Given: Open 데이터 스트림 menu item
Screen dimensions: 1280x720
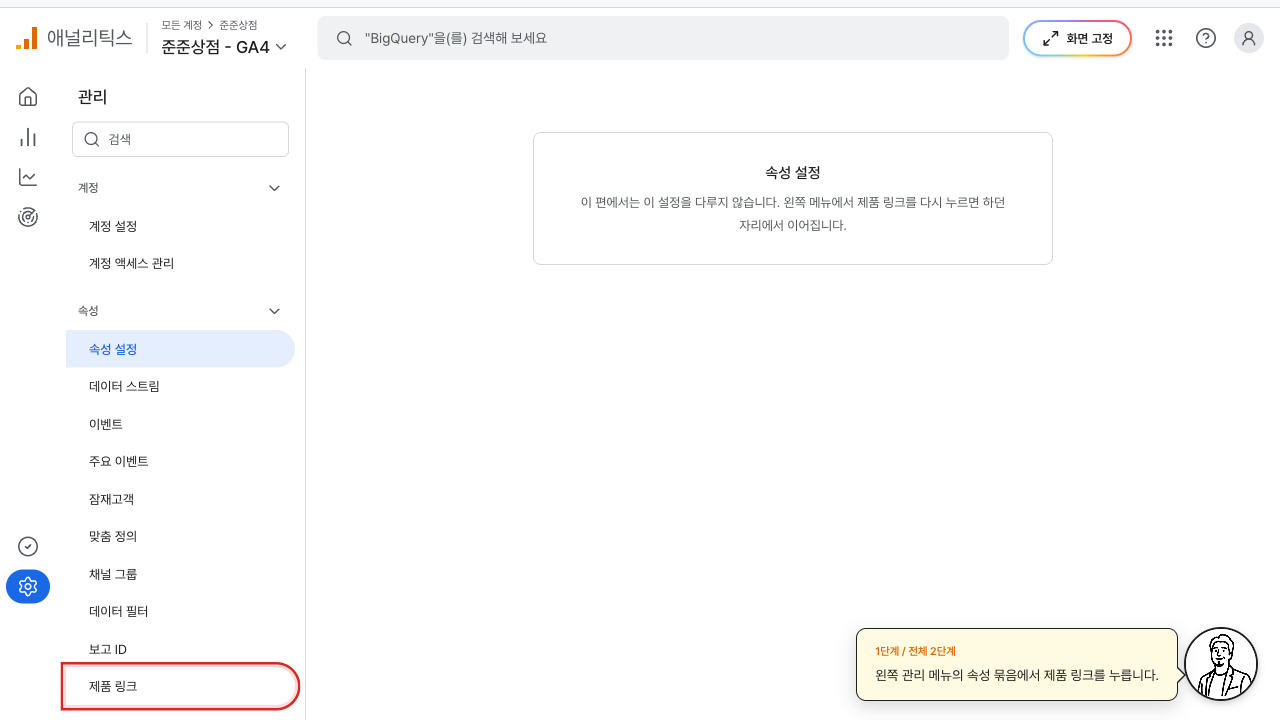Looking at the screenshot, I should tap(180, 386).
